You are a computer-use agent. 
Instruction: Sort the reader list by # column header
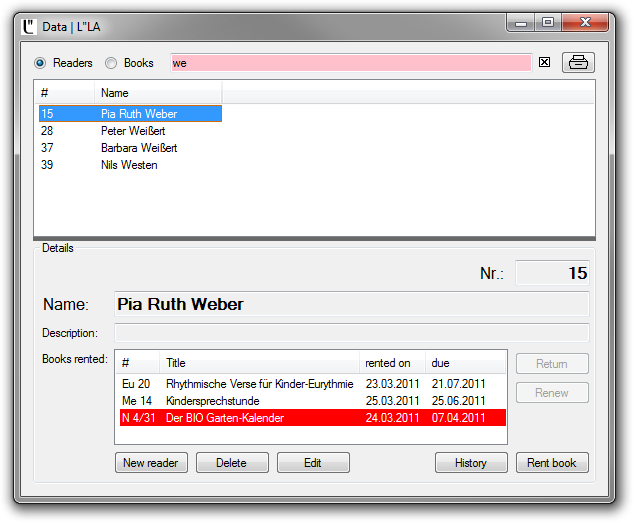64,93
